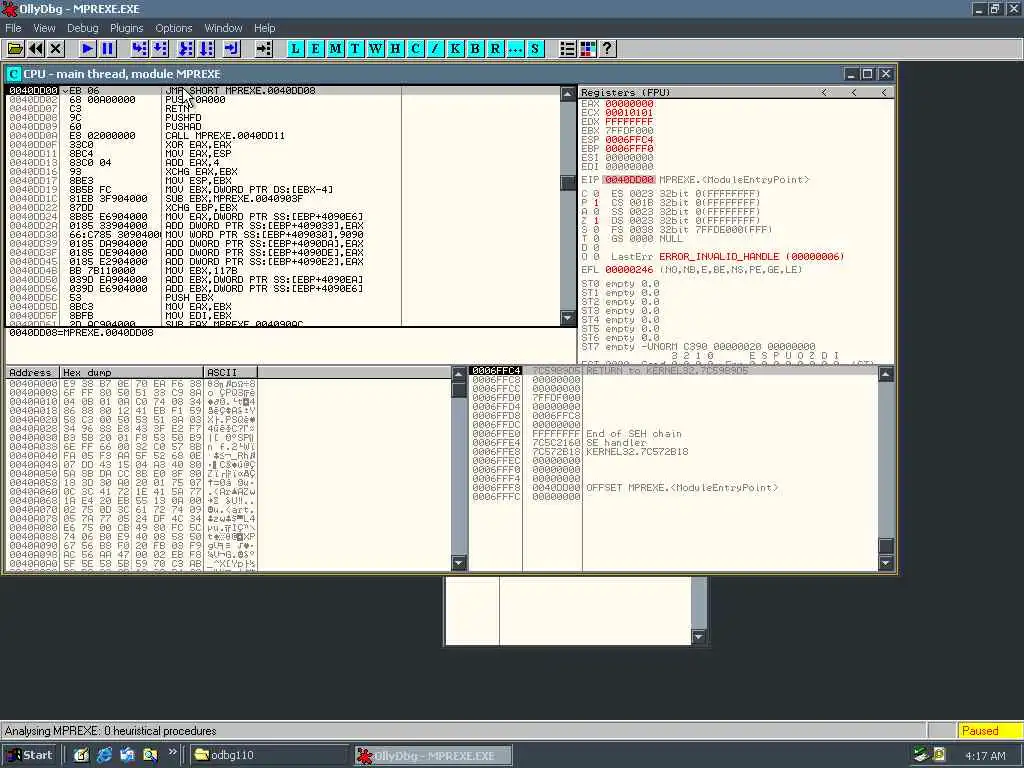Click OllyDbg - MPREXE.EXE taskbar button
Screen dimensions: 1024x768
pyautogui.click(x=433, y=756)
